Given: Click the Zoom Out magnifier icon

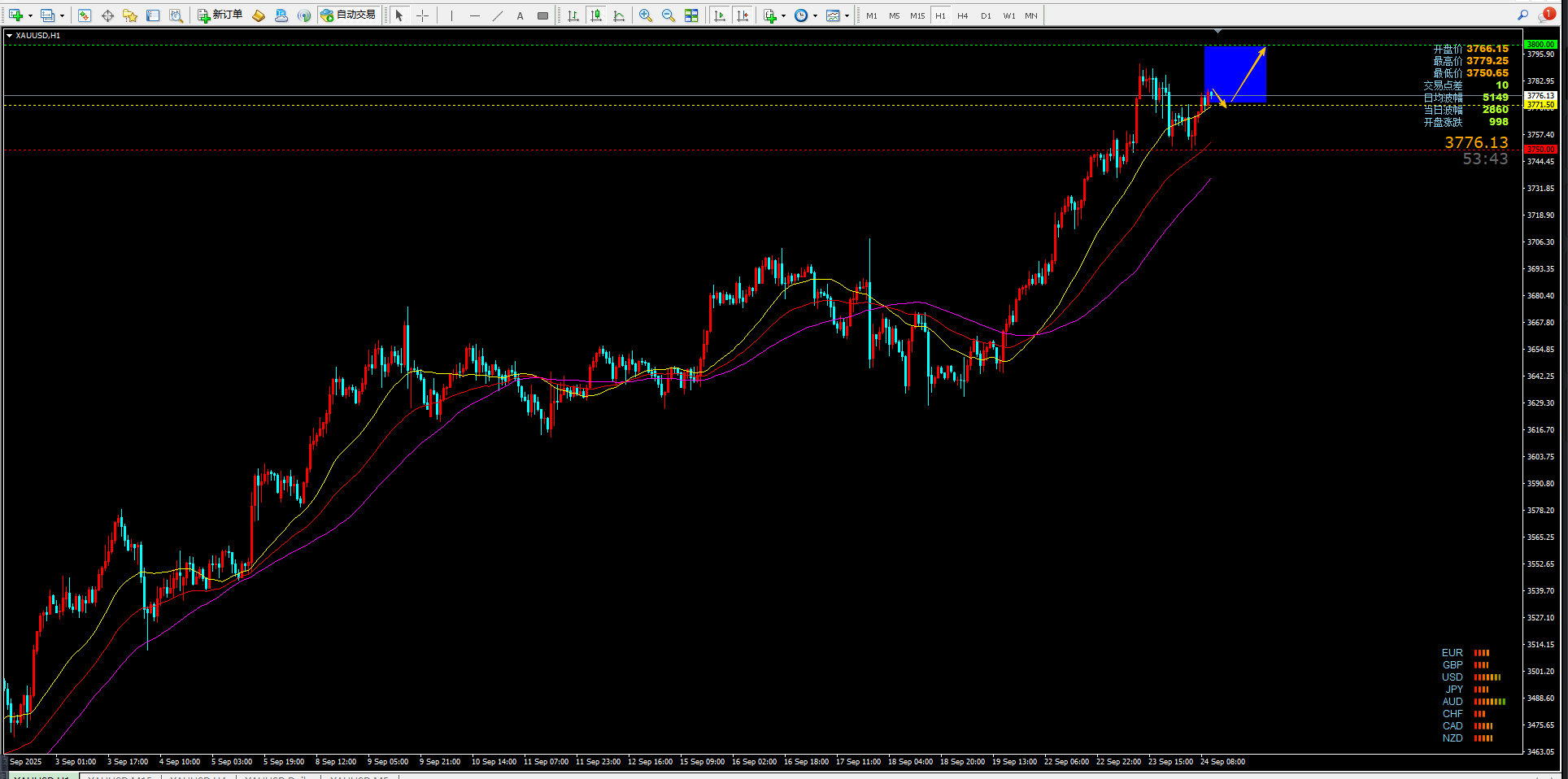Looking at the screenshot, I should 669,15.
